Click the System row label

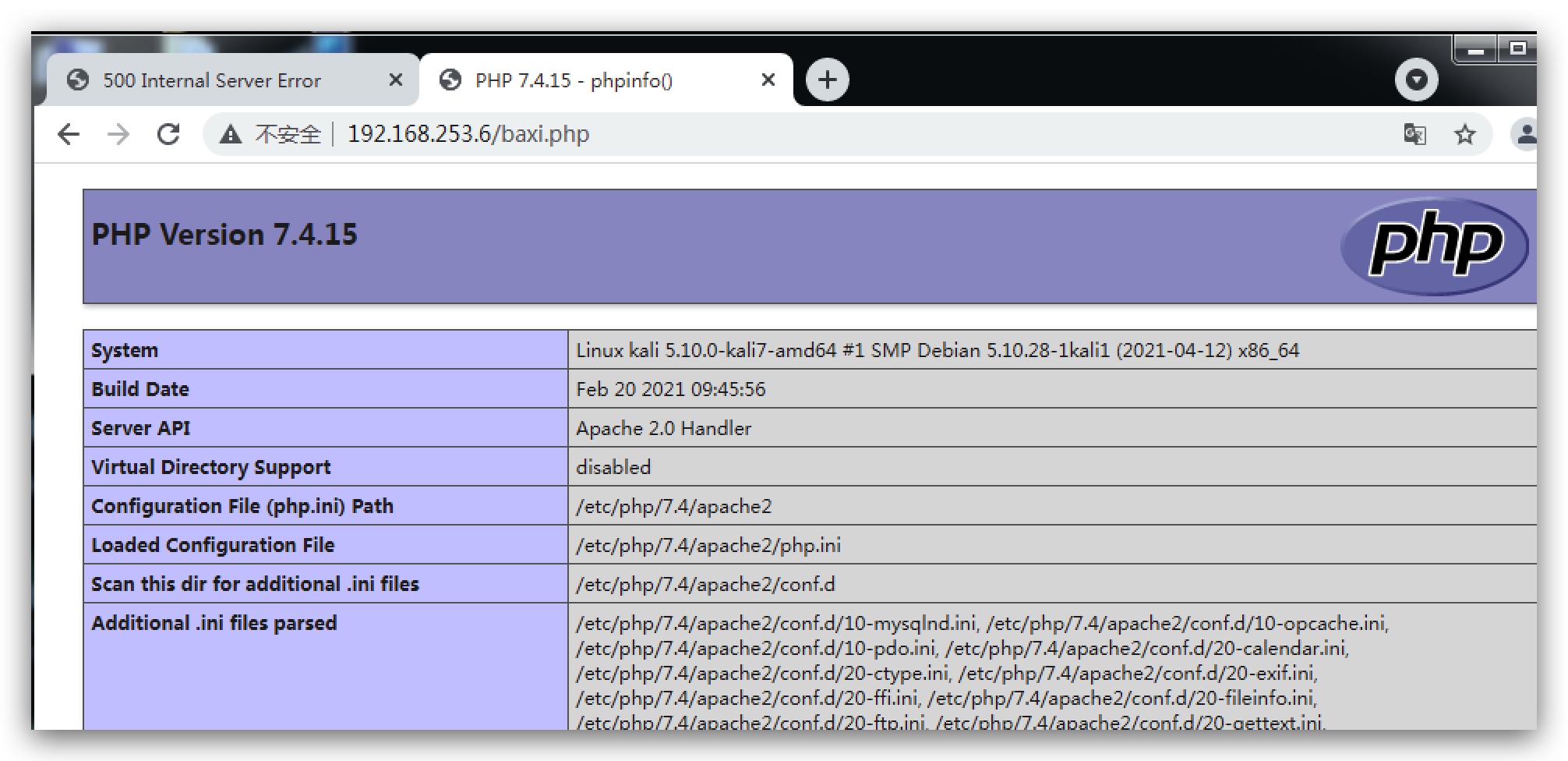click(x=125, y=350)
